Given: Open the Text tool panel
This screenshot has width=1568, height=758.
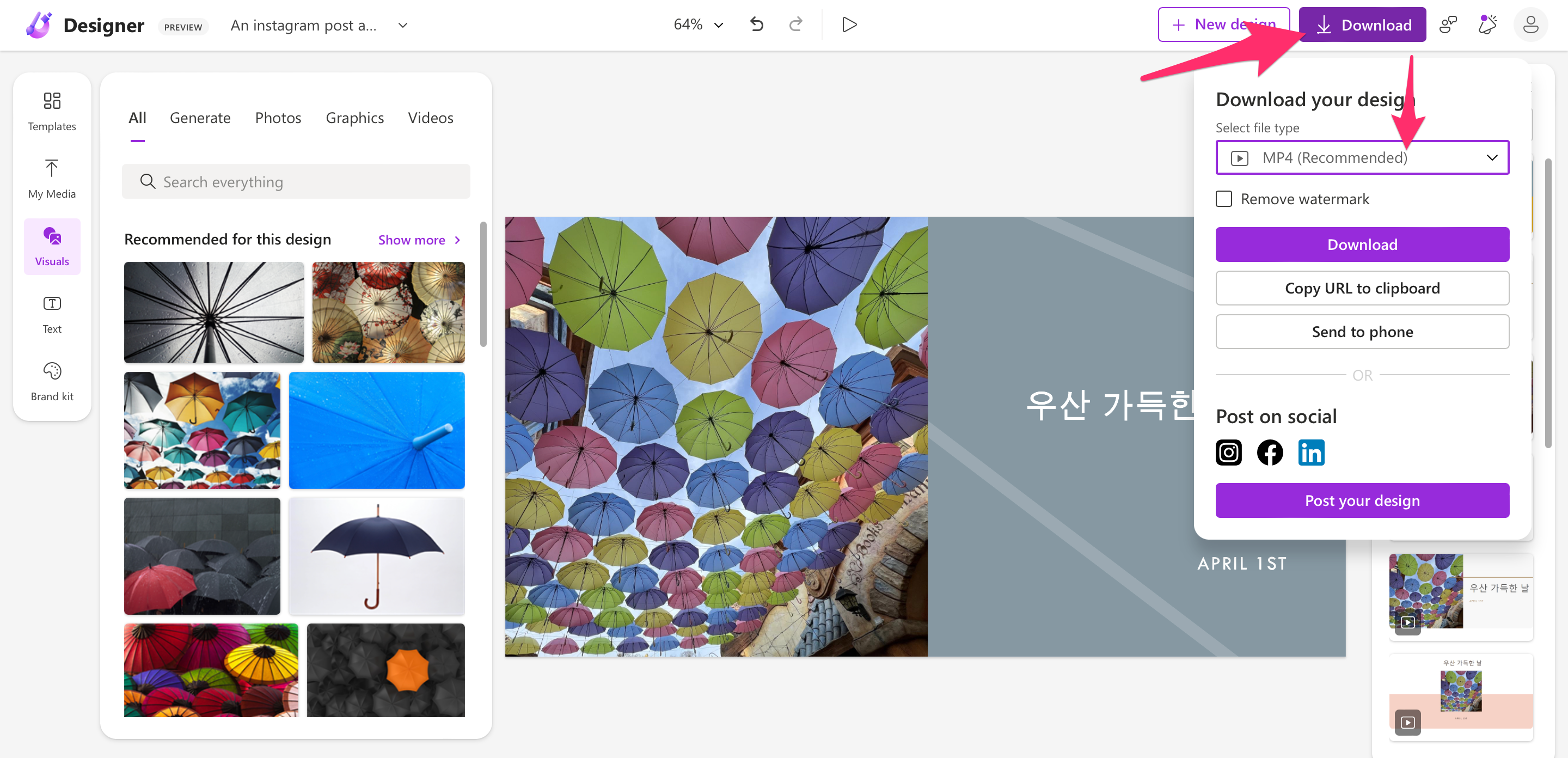Looking at the screenshot, I should [52, 314].
